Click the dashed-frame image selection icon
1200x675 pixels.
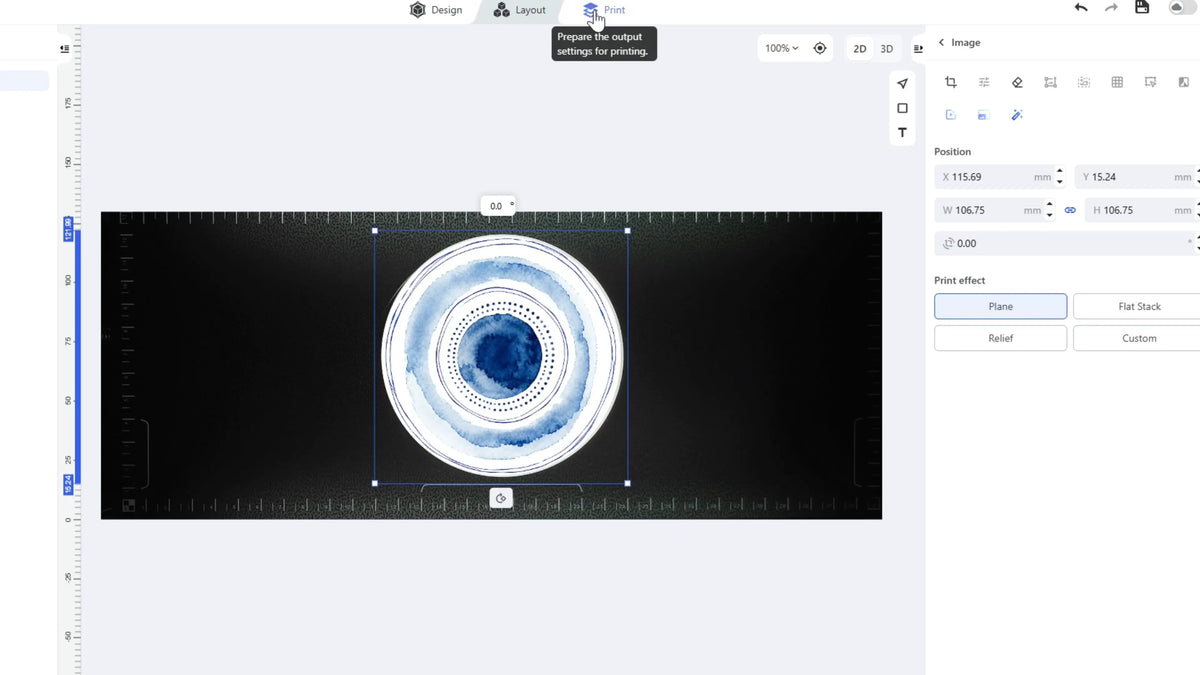[x=1084, y=82]
